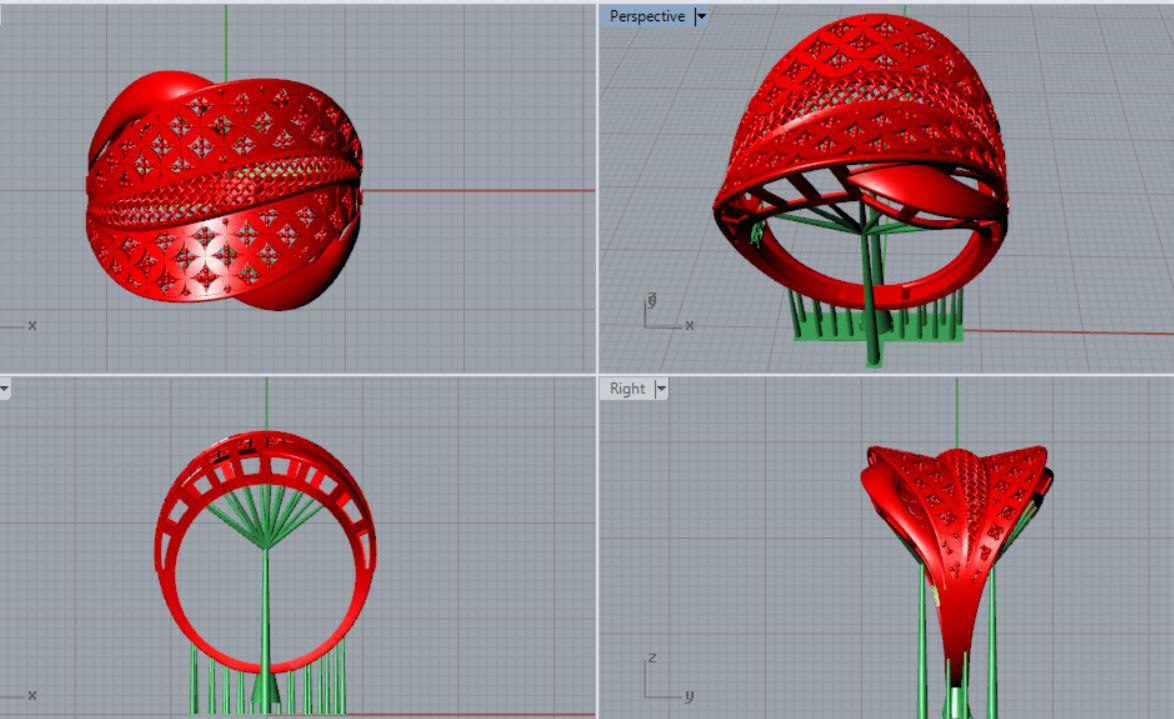Click the Perspective viewport title
This screenshot has height=719, width=1174.
point(647,17)
